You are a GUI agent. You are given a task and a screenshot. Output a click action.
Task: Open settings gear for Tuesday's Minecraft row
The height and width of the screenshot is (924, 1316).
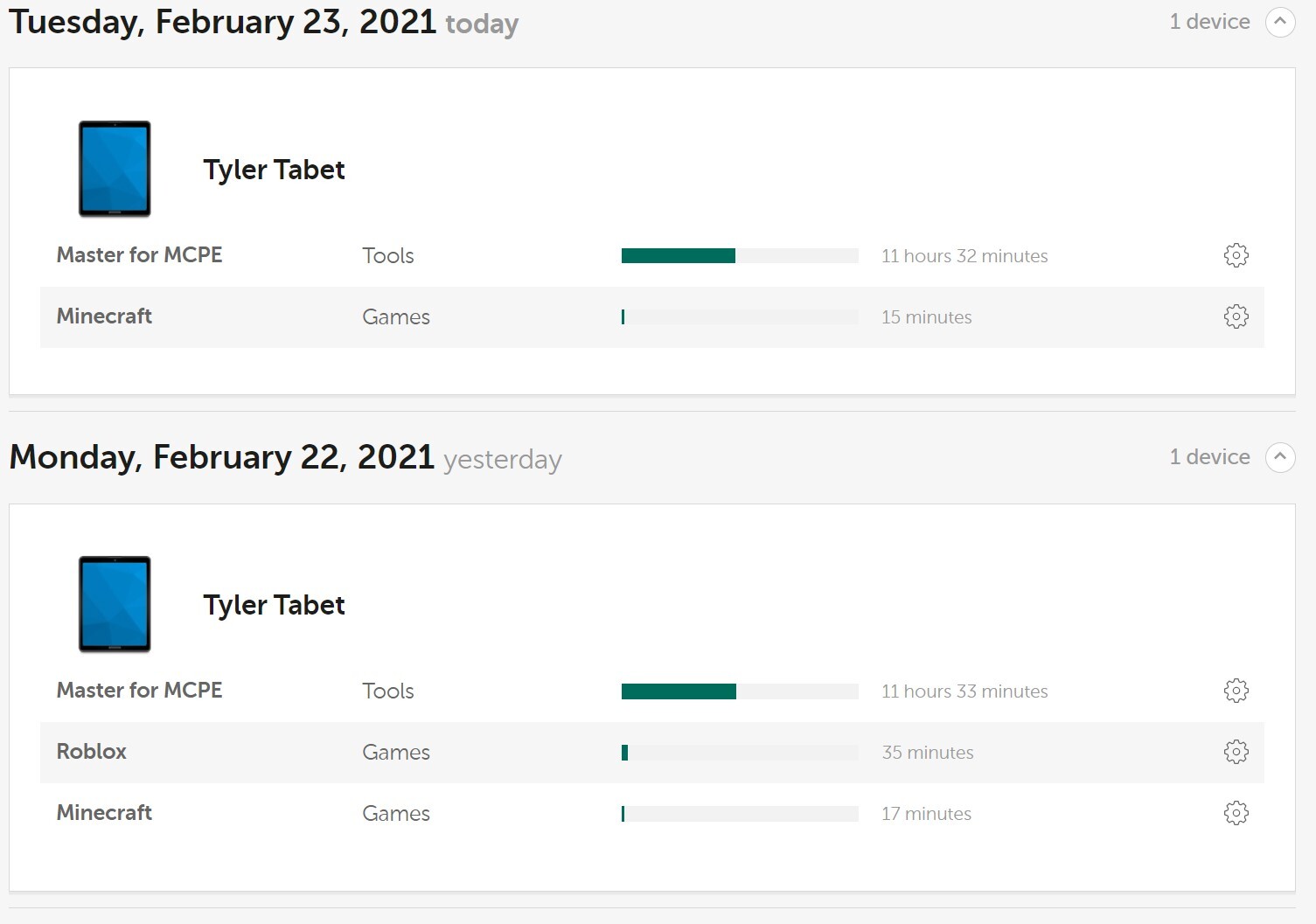[x=1236, y=316]
